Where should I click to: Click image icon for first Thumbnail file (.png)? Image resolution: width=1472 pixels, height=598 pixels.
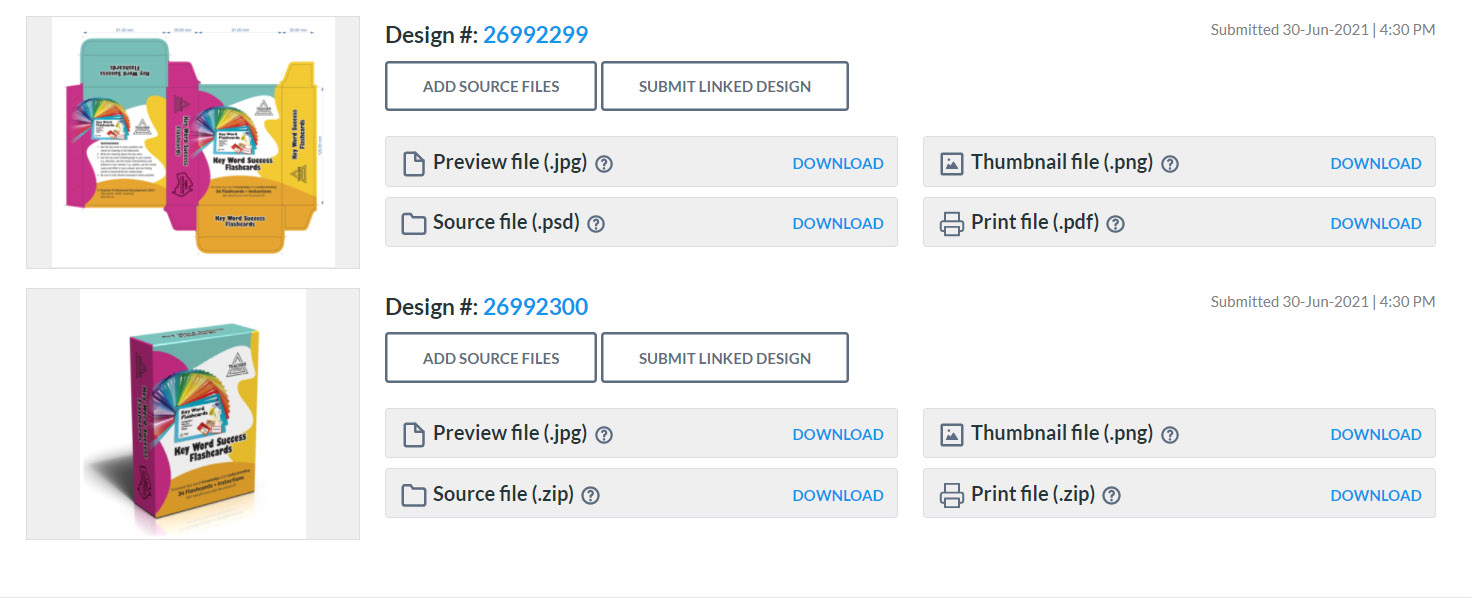(952, 163)
